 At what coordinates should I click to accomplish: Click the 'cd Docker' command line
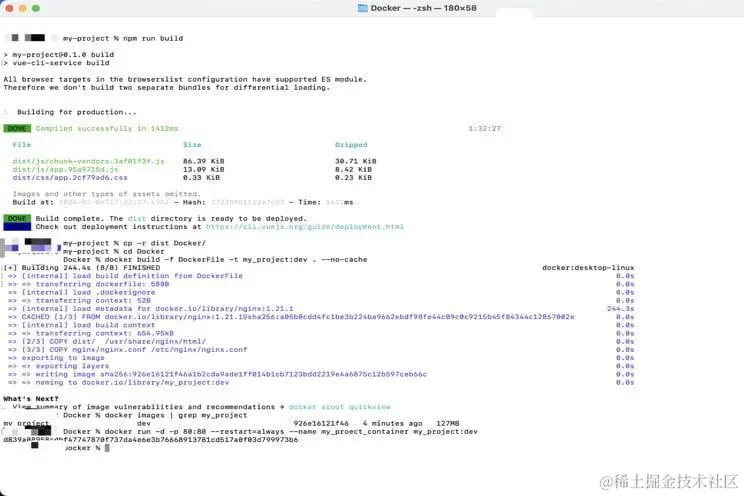click(144, 252)
